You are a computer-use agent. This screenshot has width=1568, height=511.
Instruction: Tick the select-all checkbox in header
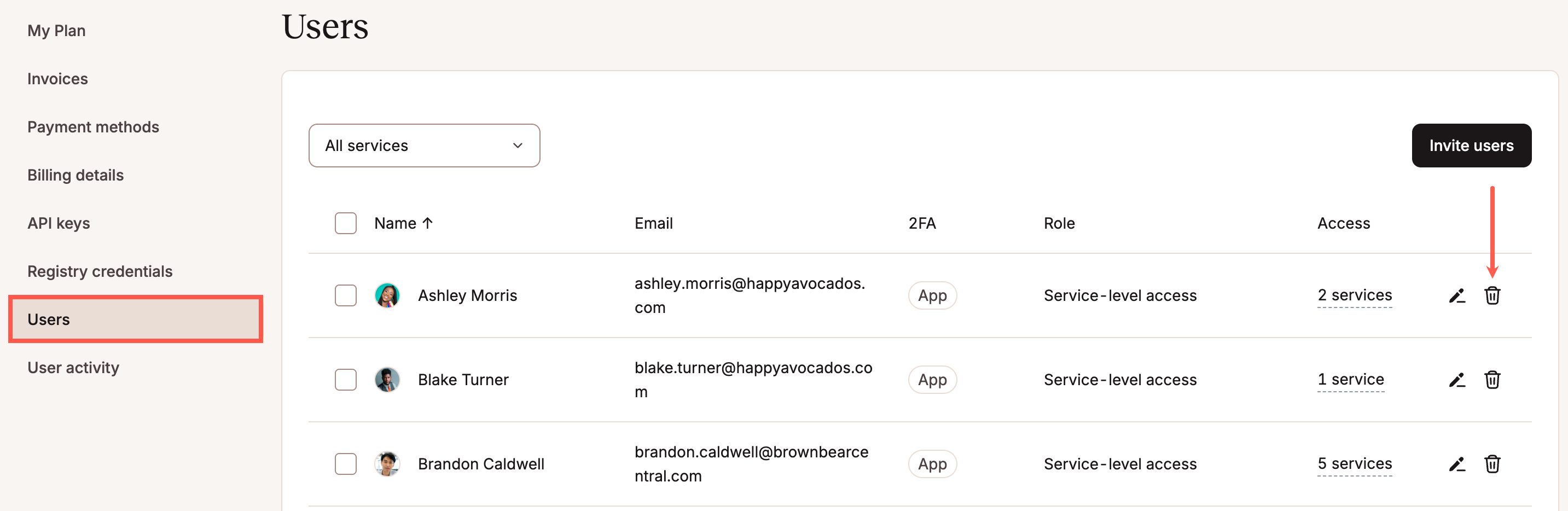pyautogui.click(x=346, y=224)
